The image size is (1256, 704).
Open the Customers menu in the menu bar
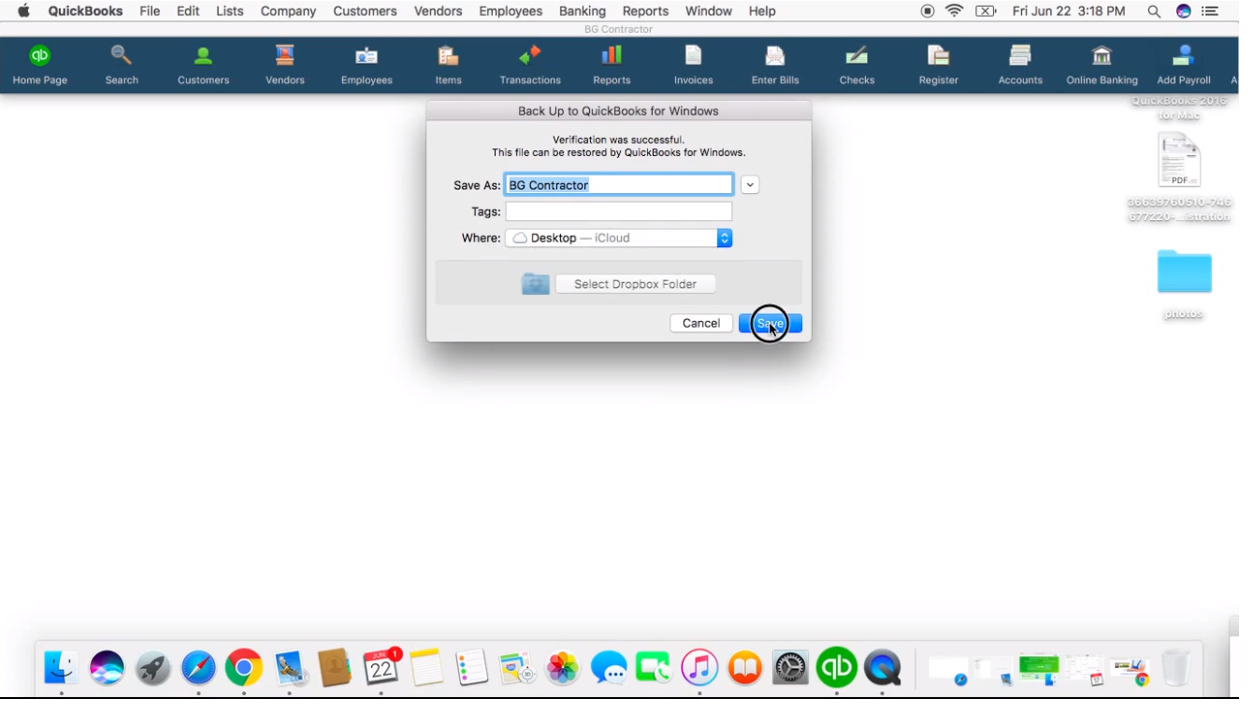pyautogui.click(x=365, y=11)
